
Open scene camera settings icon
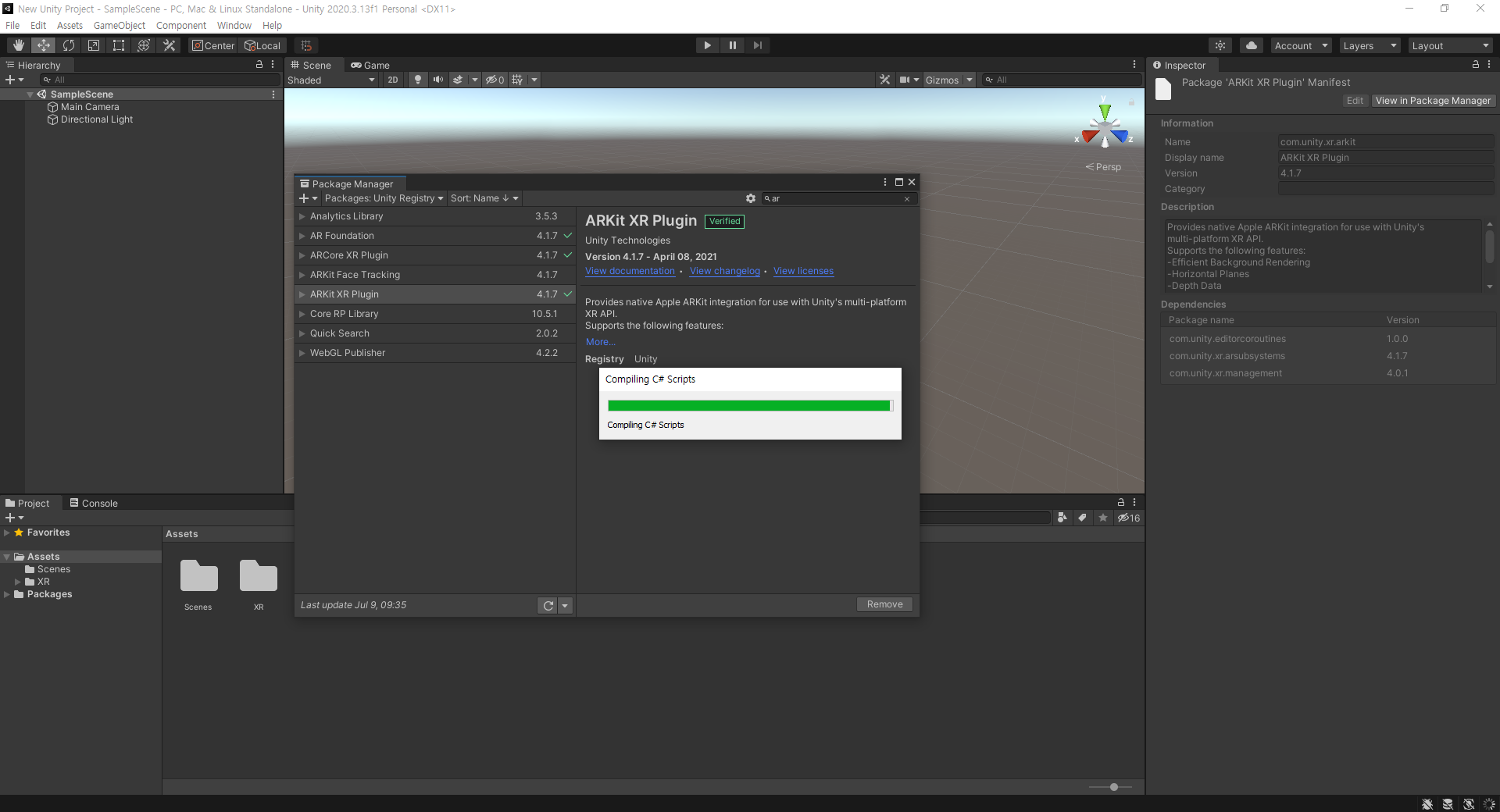click(905, 80)
